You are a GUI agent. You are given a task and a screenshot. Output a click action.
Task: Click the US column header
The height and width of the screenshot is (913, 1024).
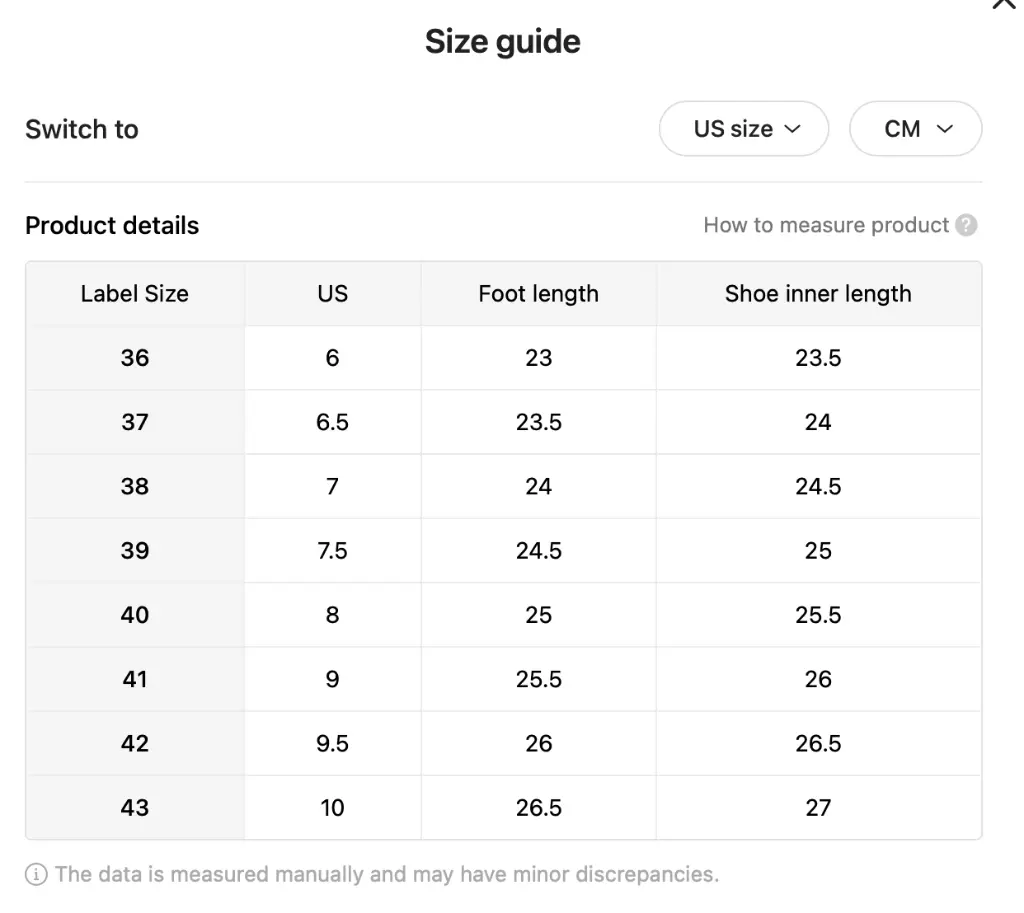point(333,294)
